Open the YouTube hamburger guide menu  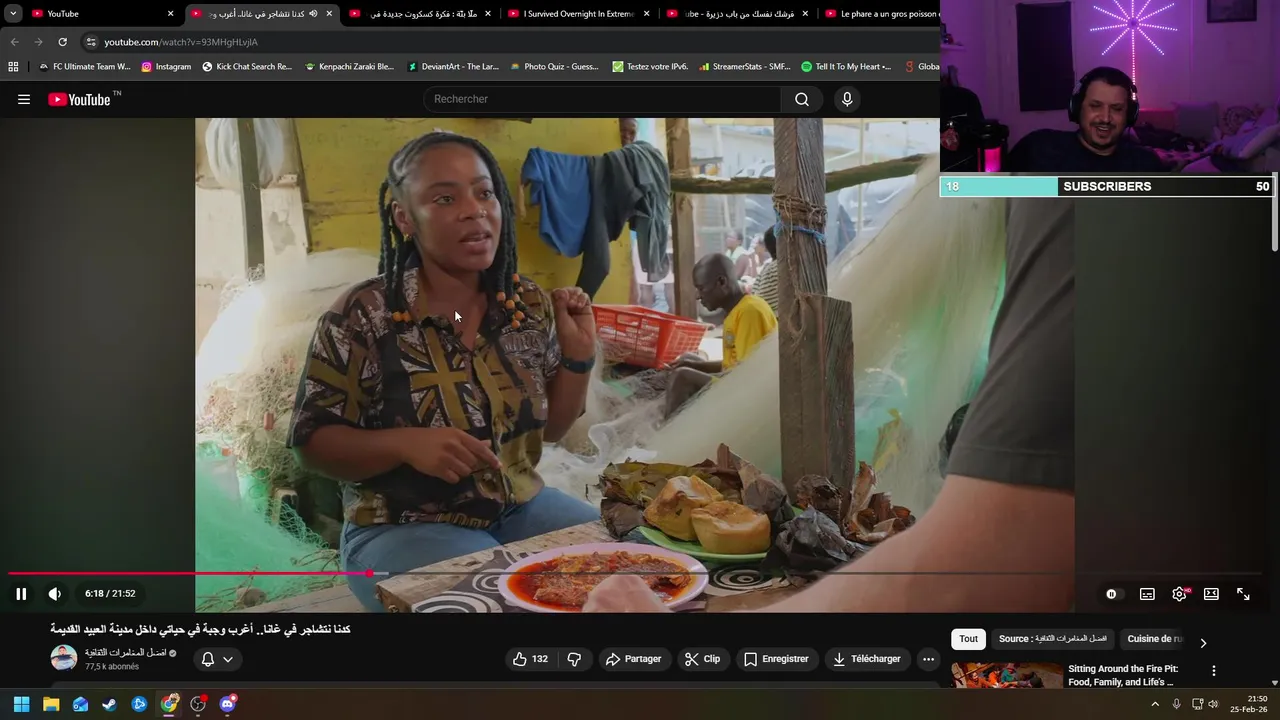pyautogui.click(x=24, y=99)
